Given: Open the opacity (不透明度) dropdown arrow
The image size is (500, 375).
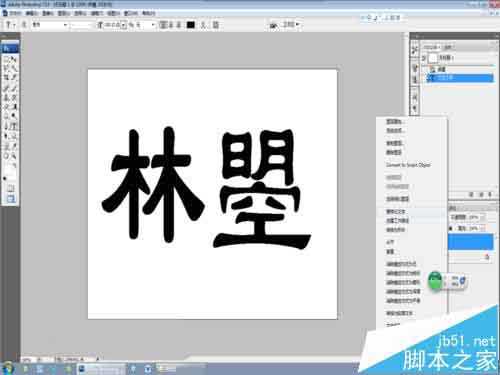Looking at the screenshot, I should 483,217.
